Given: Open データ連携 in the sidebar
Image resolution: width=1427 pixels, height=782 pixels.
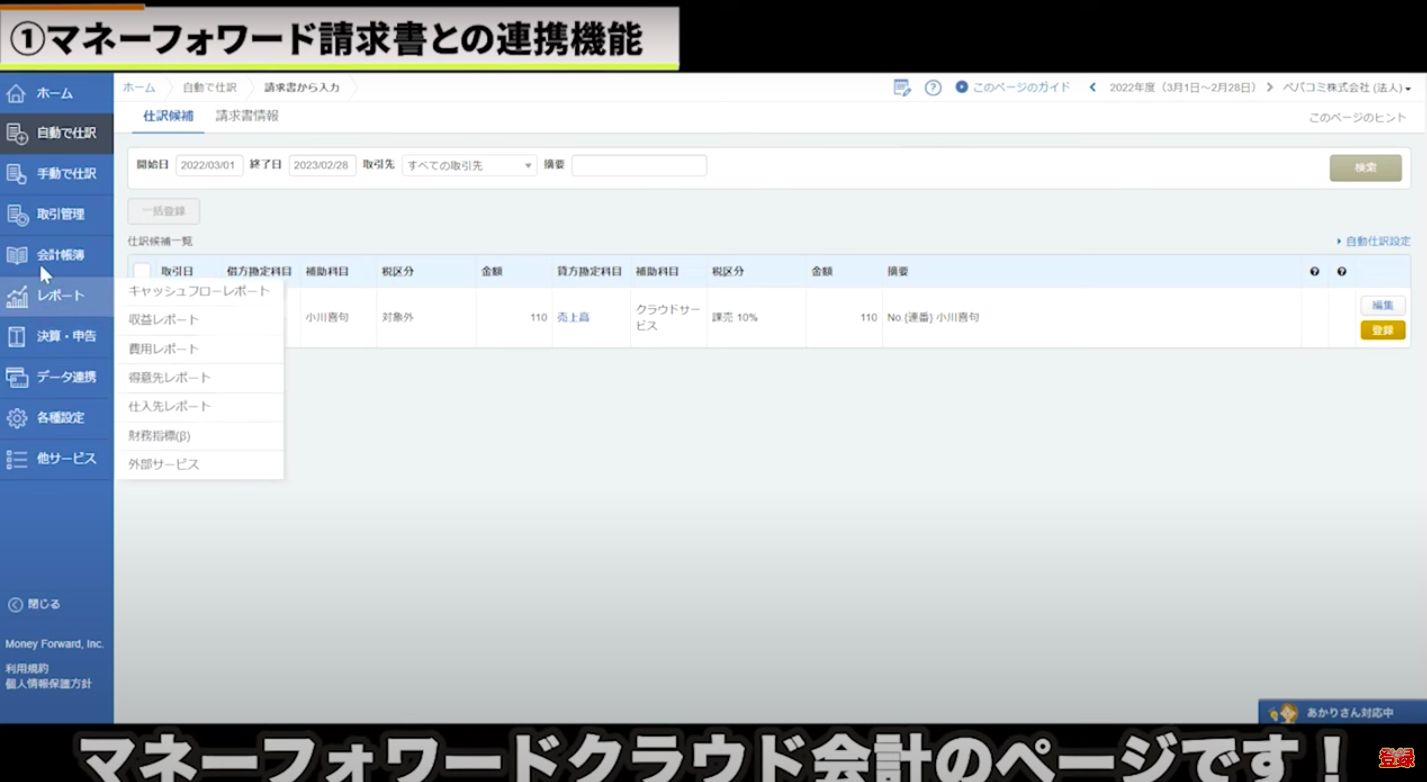Looking at the screenshot, I should click(16, 378).
